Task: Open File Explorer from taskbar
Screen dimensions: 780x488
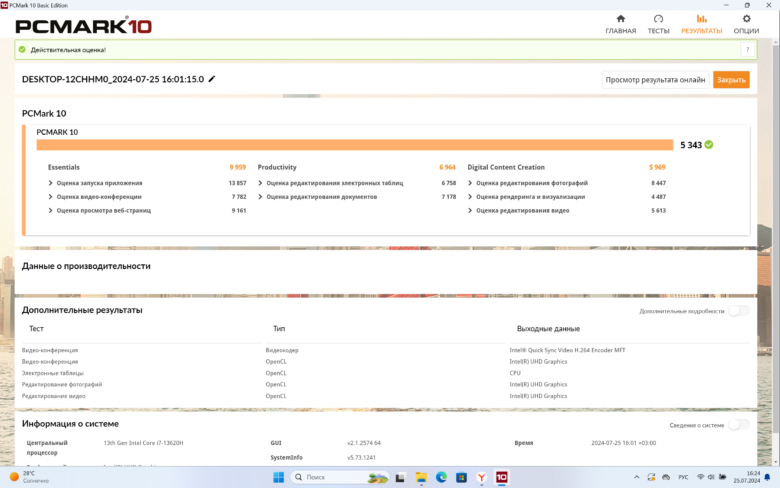Action: click(421, 478)
